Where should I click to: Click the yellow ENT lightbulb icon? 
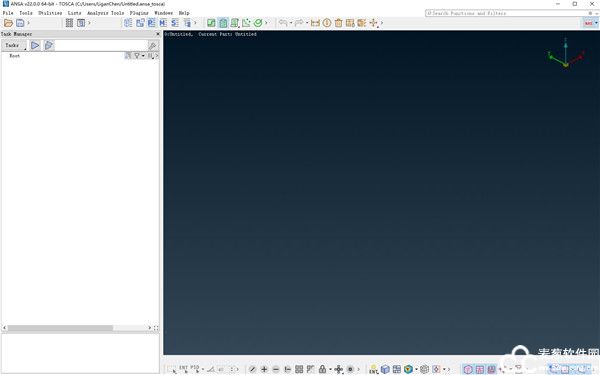click(x=373, y=369)
